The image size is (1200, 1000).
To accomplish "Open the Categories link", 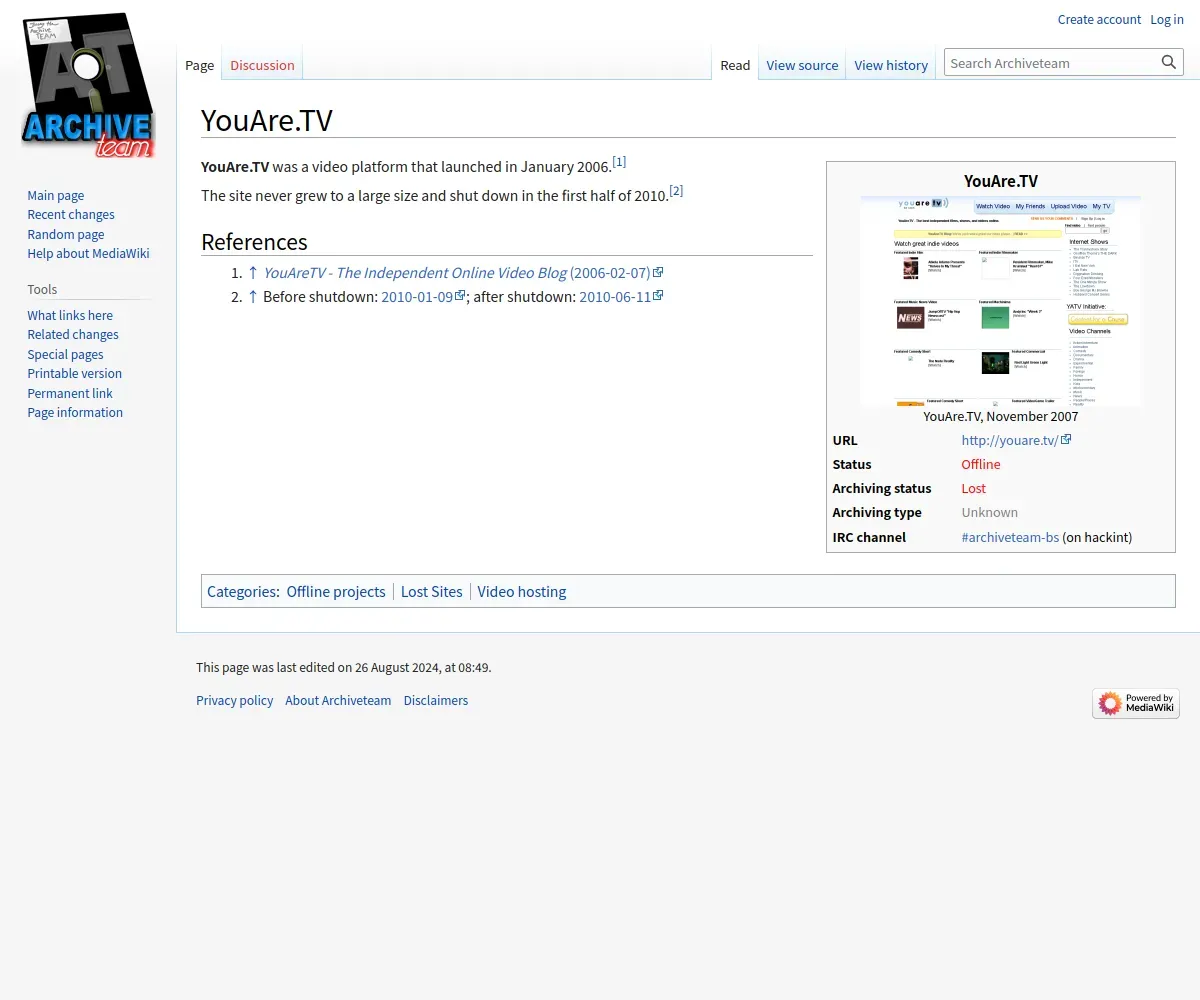I will tap(242, 592).
